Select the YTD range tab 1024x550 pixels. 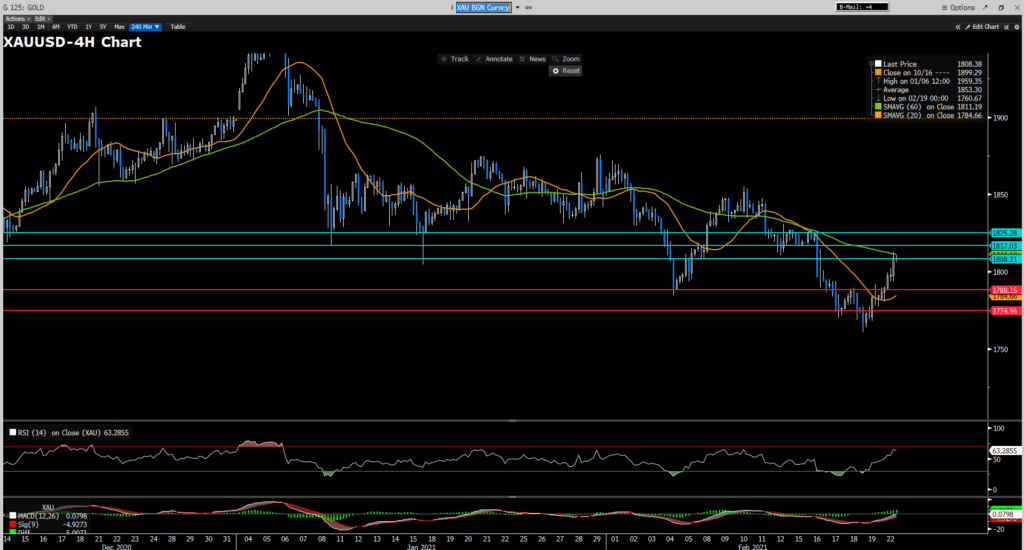(x=72, y=27)
